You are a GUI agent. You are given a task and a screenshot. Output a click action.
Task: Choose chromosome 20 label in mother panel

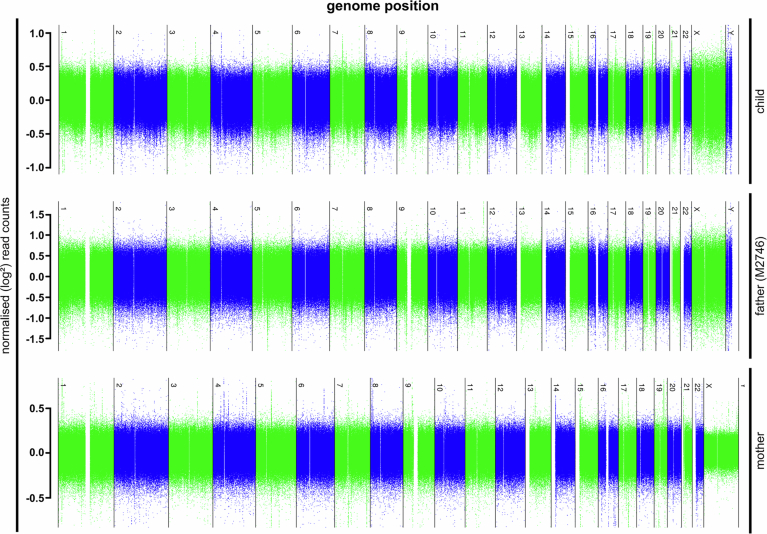[672, 387]
